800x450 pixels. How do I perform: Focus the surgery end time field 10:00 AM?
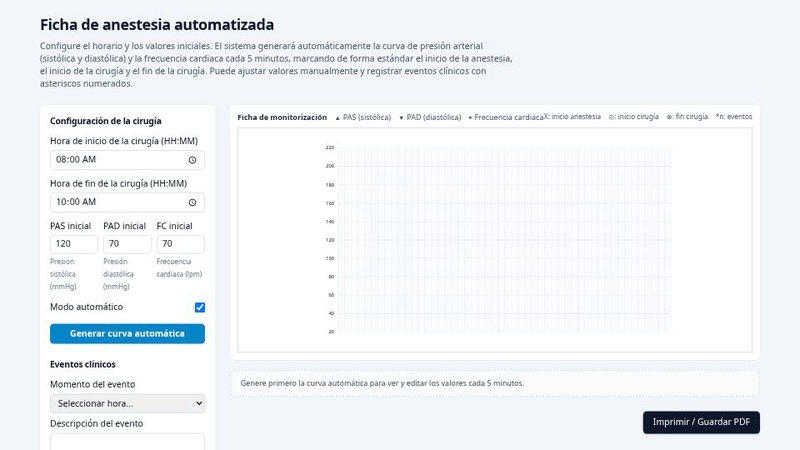pos(128,202)
